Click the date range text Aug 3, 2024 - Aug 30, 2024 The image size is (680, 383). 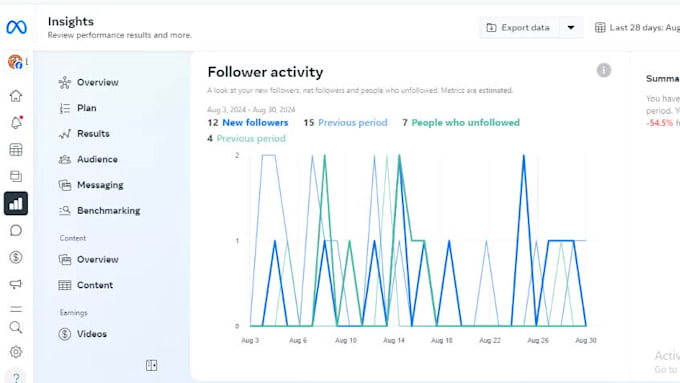251,110
